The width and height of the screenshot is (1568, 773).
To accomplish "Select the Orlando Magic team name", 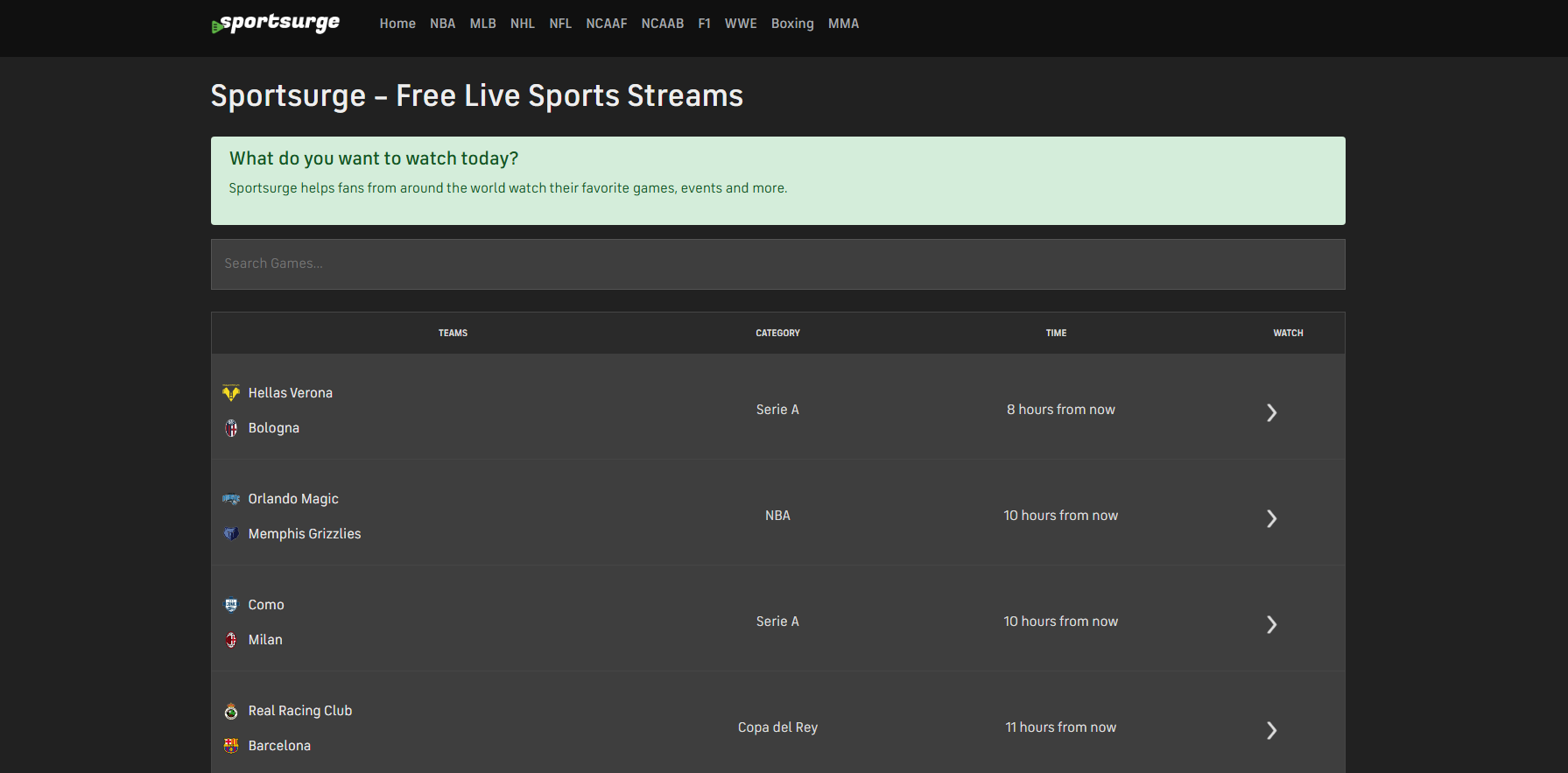I will coord(293,499).
